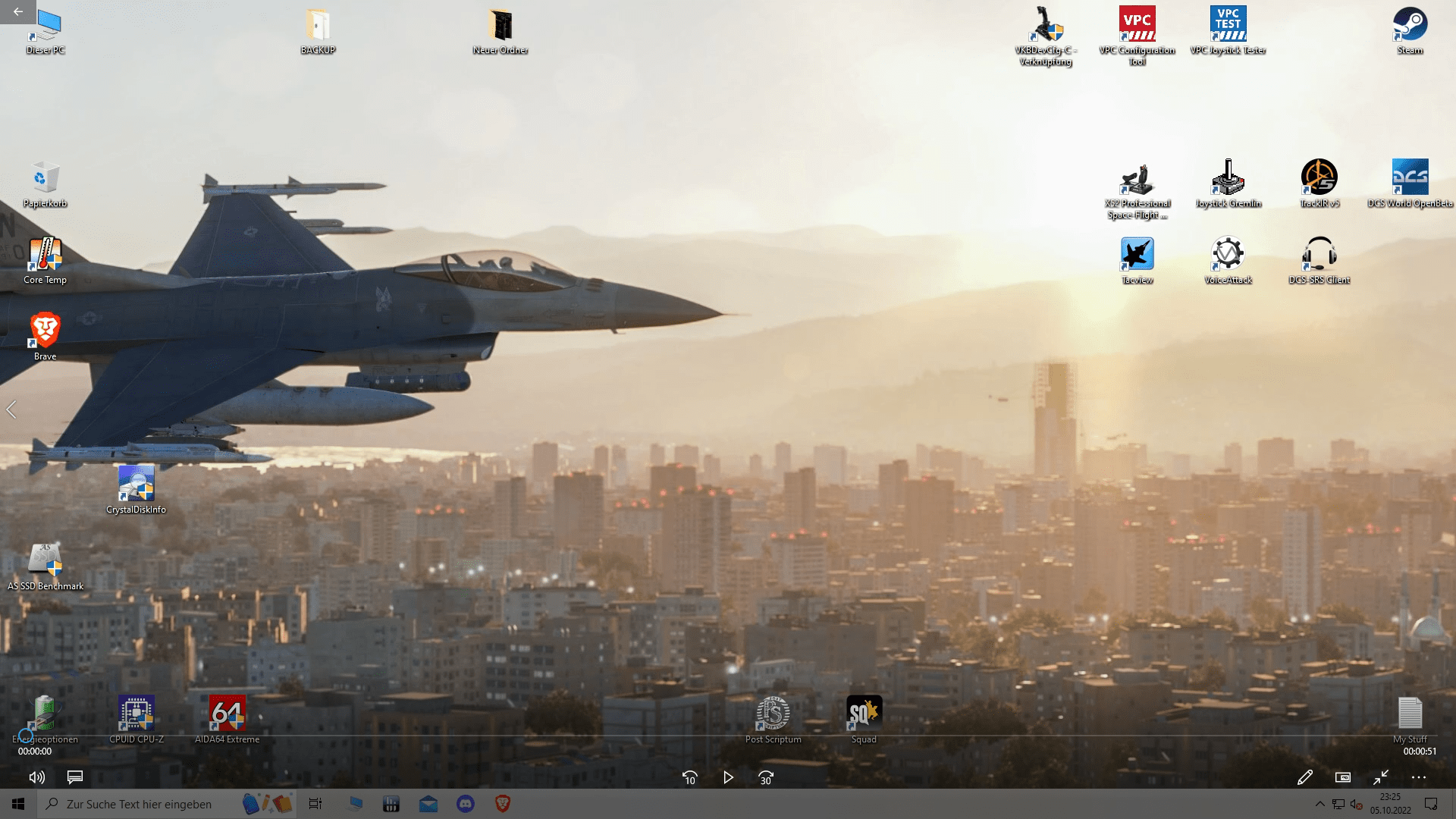Open the Dieser PC desktop icon

[x=45, y=32]
